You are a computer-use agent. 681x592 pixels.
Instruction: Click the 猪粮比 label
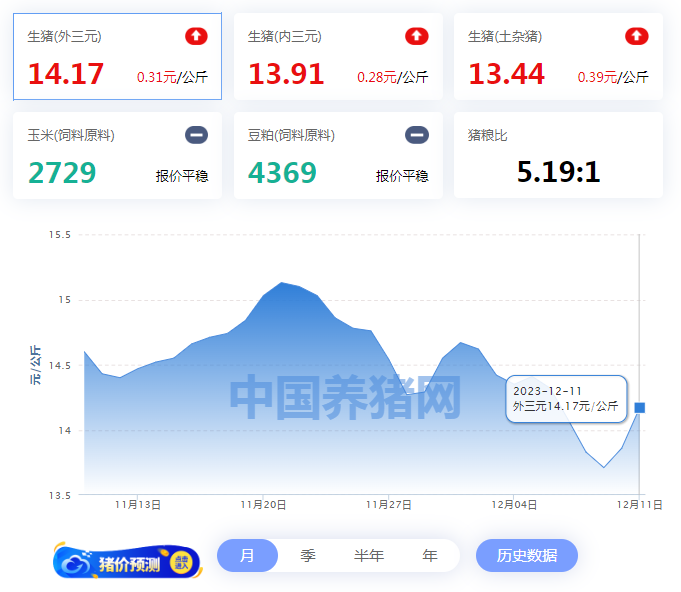[x=487, y=135]
